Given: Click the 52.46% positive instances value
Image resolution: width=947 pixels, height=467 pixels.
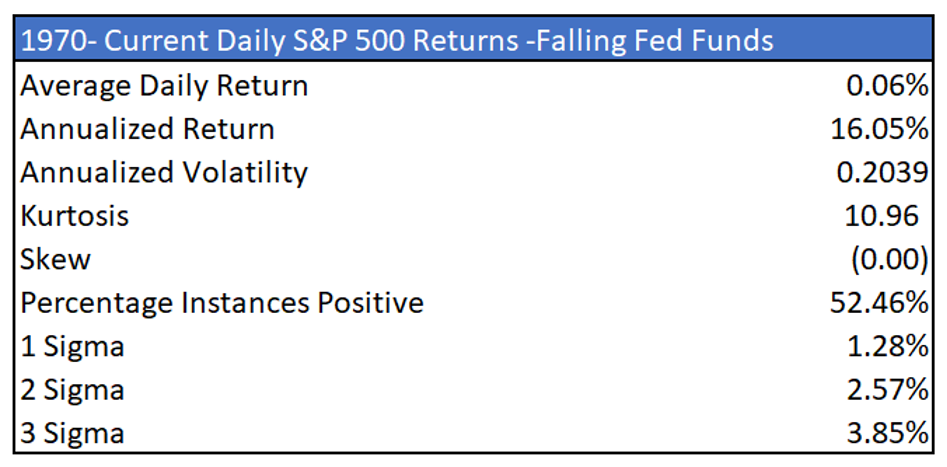Looking at the screenshot, I should (879, 302).
